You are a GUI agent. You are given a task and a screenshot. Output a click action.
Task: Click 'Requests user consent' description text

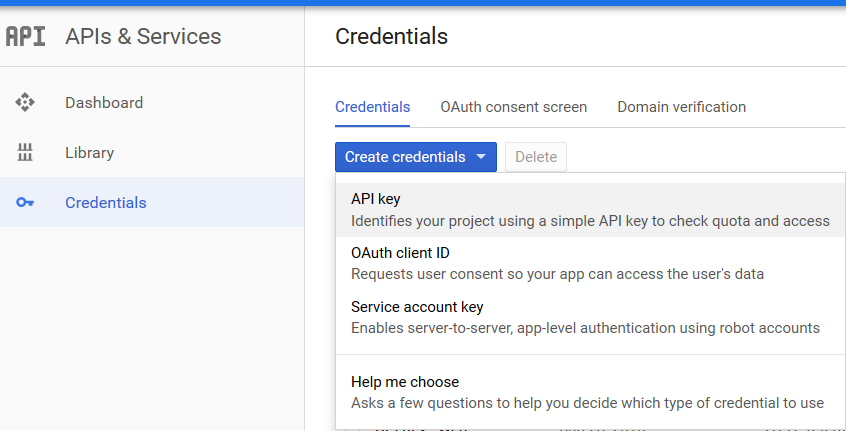pyautogui.click(x=557, y=274)
